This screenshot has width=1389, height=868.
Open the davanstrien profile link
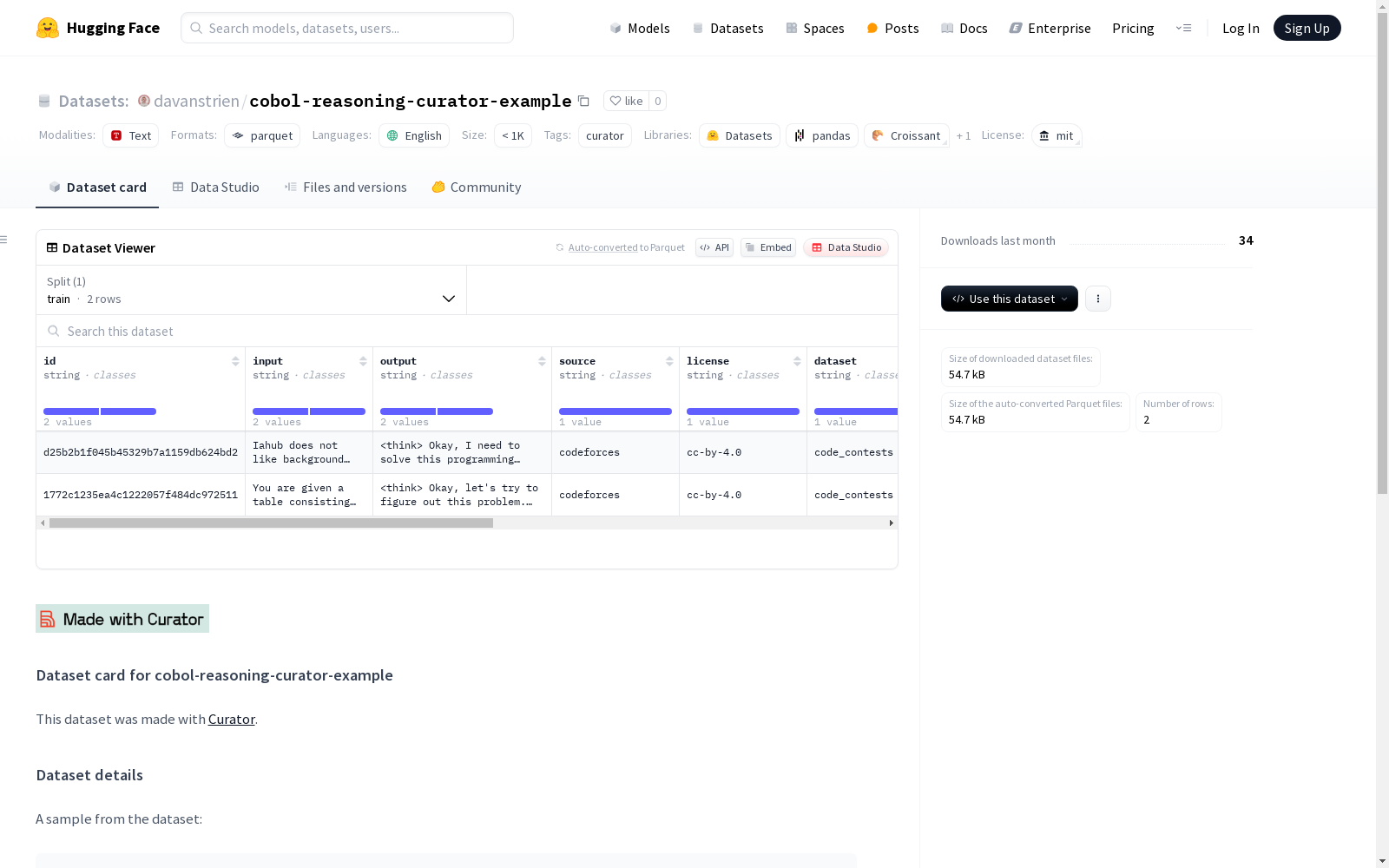point(196,101)
